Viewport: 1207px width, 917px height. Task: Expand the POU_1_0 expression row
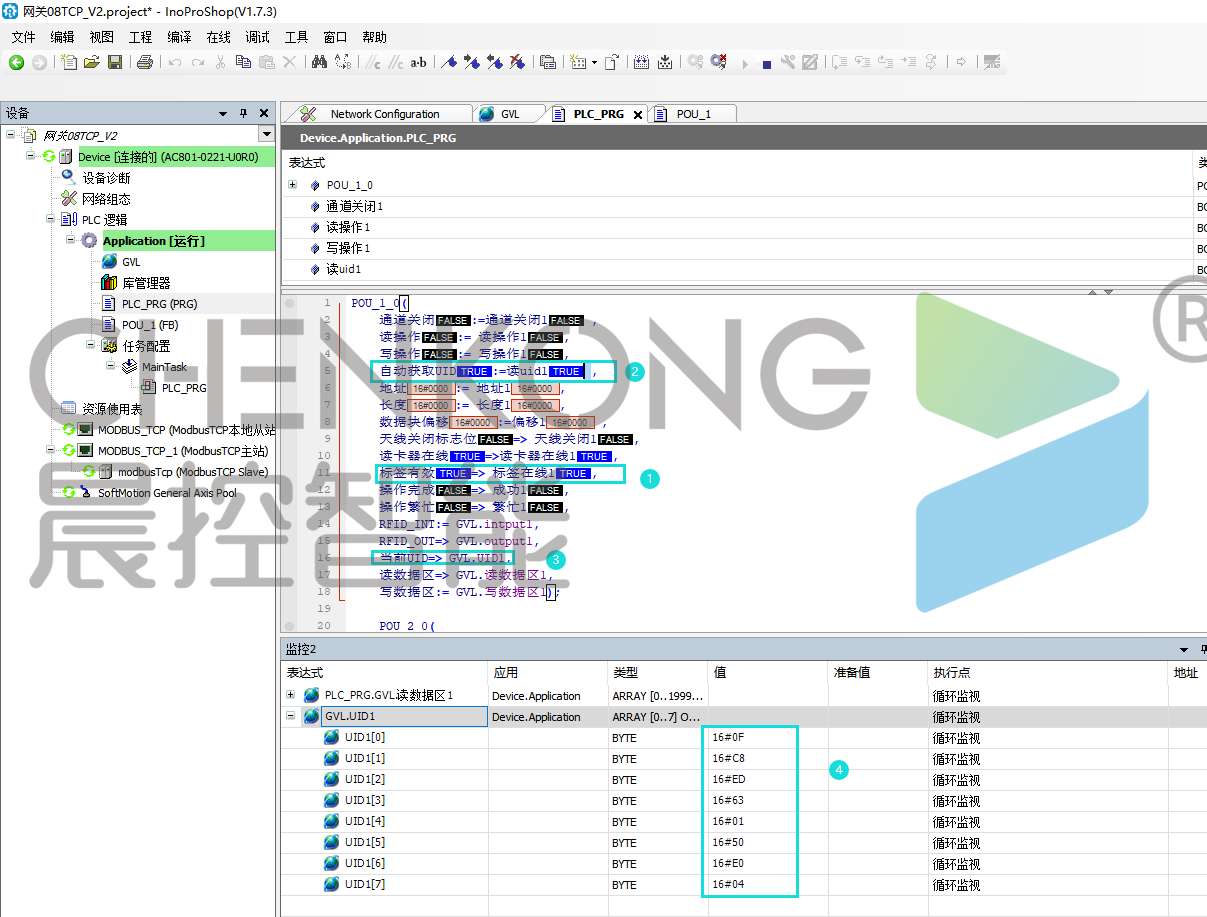pyautogui.click(x=292, y=185)
